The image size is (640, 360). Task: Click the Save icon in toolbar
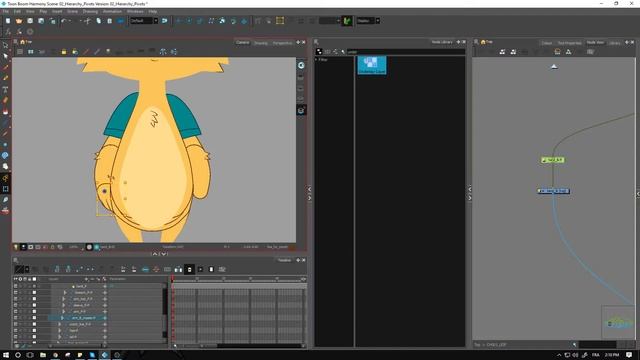coord(30,21)
